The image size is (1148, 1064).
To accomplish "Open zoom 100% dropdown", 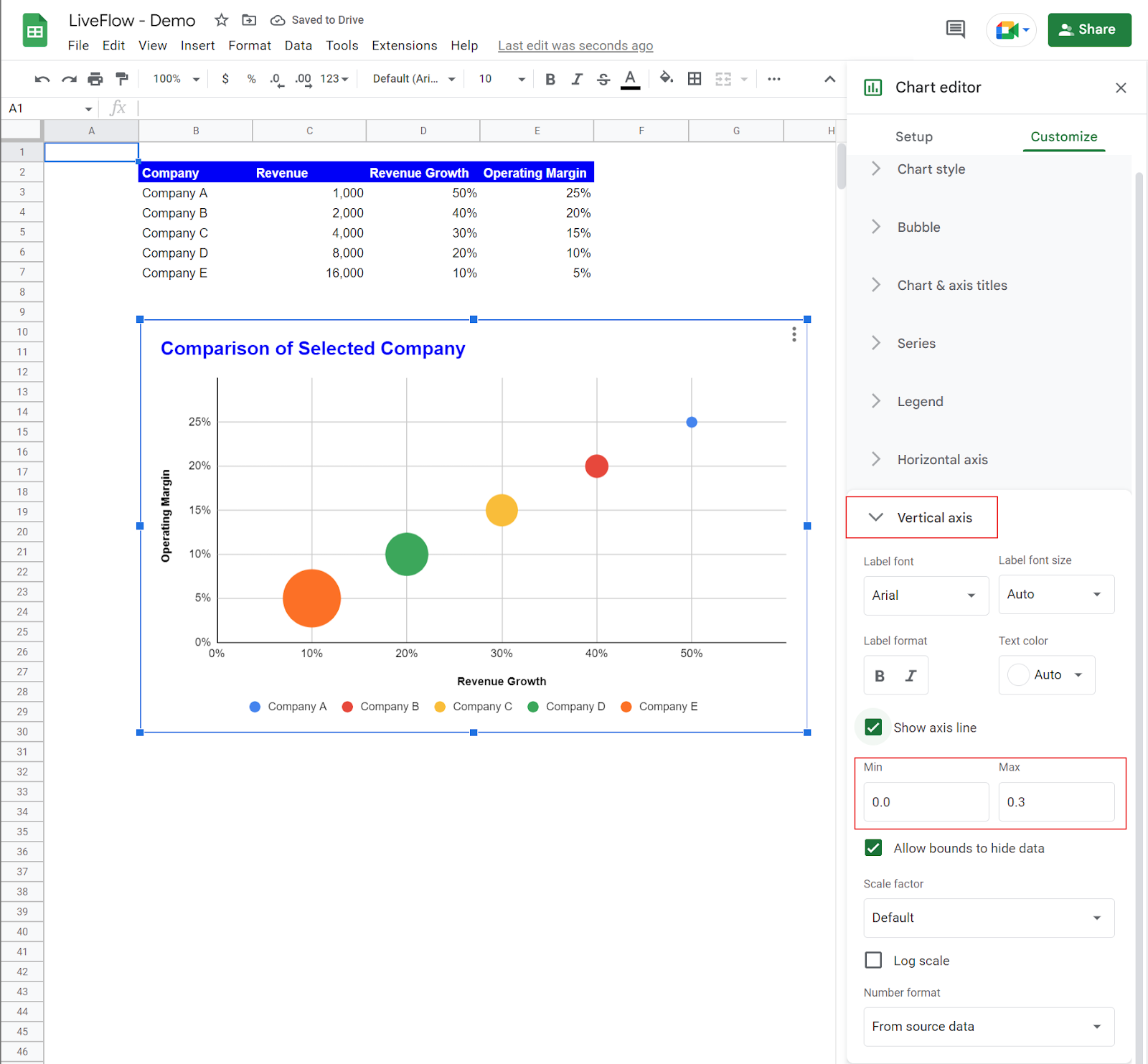I will (176, 79).
